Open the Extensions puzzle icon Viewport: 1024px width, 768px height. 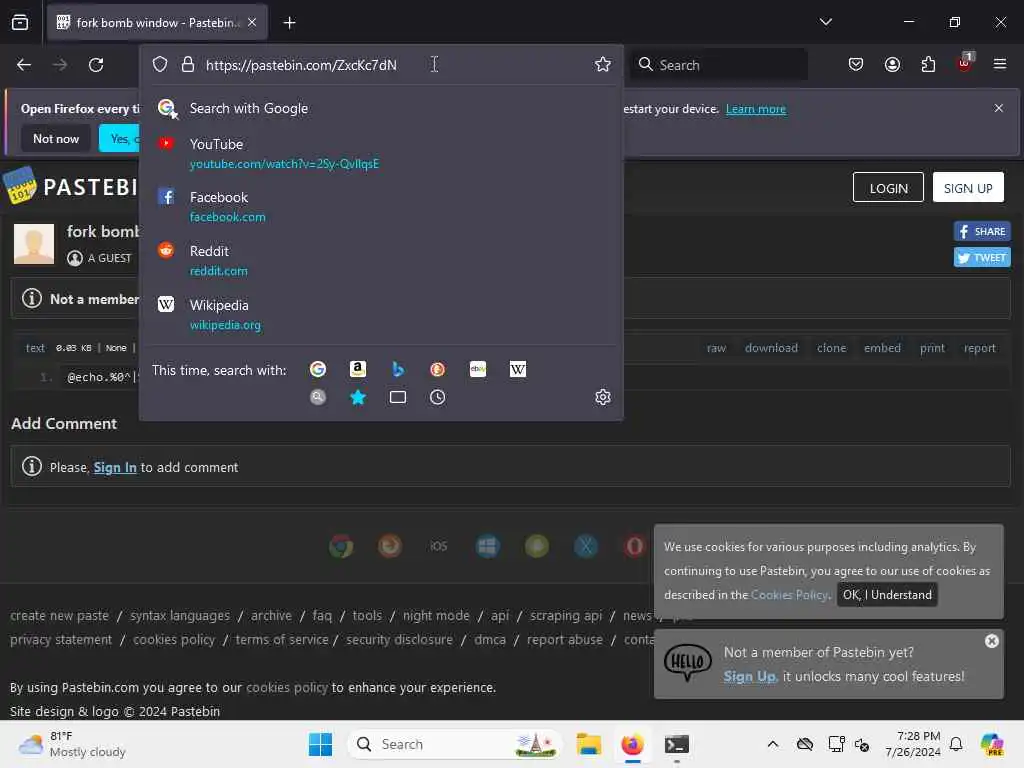tap(928, 64)
